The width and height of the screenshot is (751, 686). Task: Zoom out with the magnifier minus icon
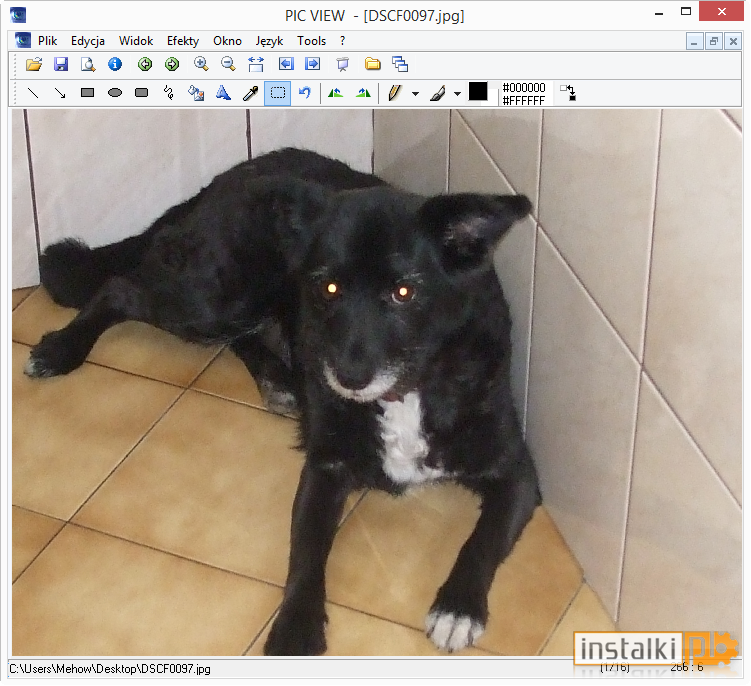(x=228, y=64)
